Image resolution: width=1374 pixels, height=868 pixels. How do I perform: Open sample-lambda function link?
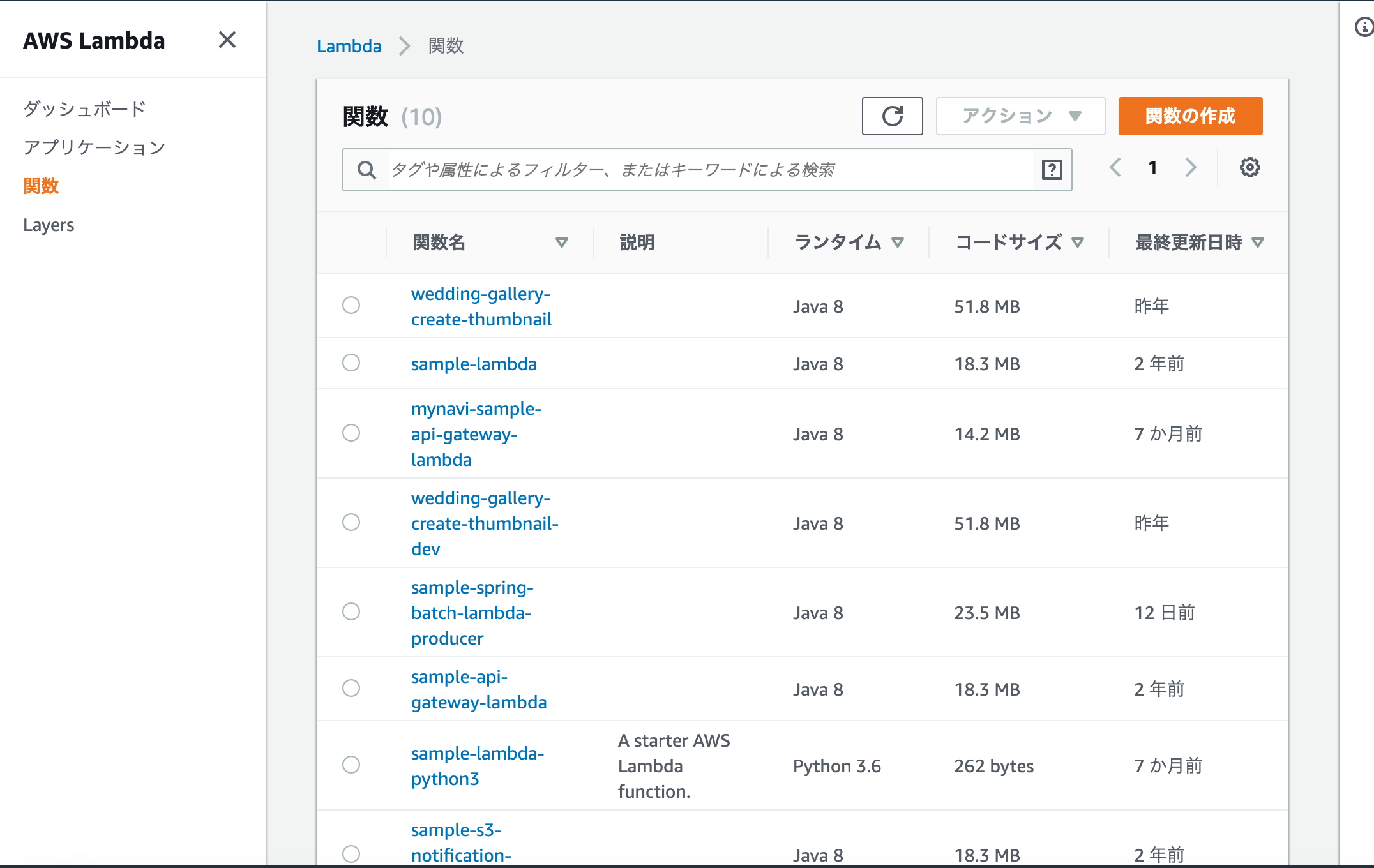[474, 364]
